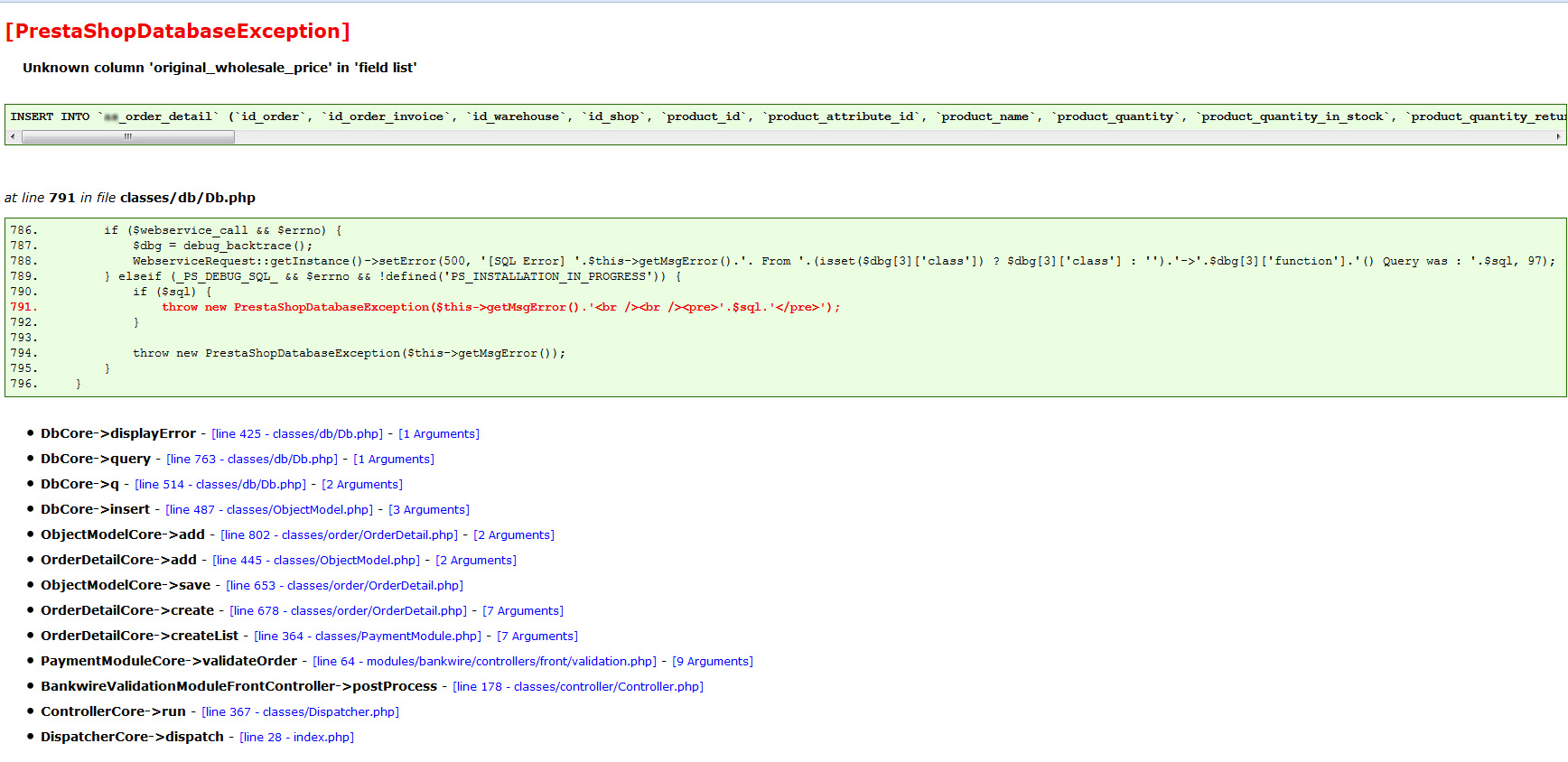Click code line 787 '$dbg = debug_backtrace();'
This screenshot has width=1568, height=762.
(x=223, y=246)
